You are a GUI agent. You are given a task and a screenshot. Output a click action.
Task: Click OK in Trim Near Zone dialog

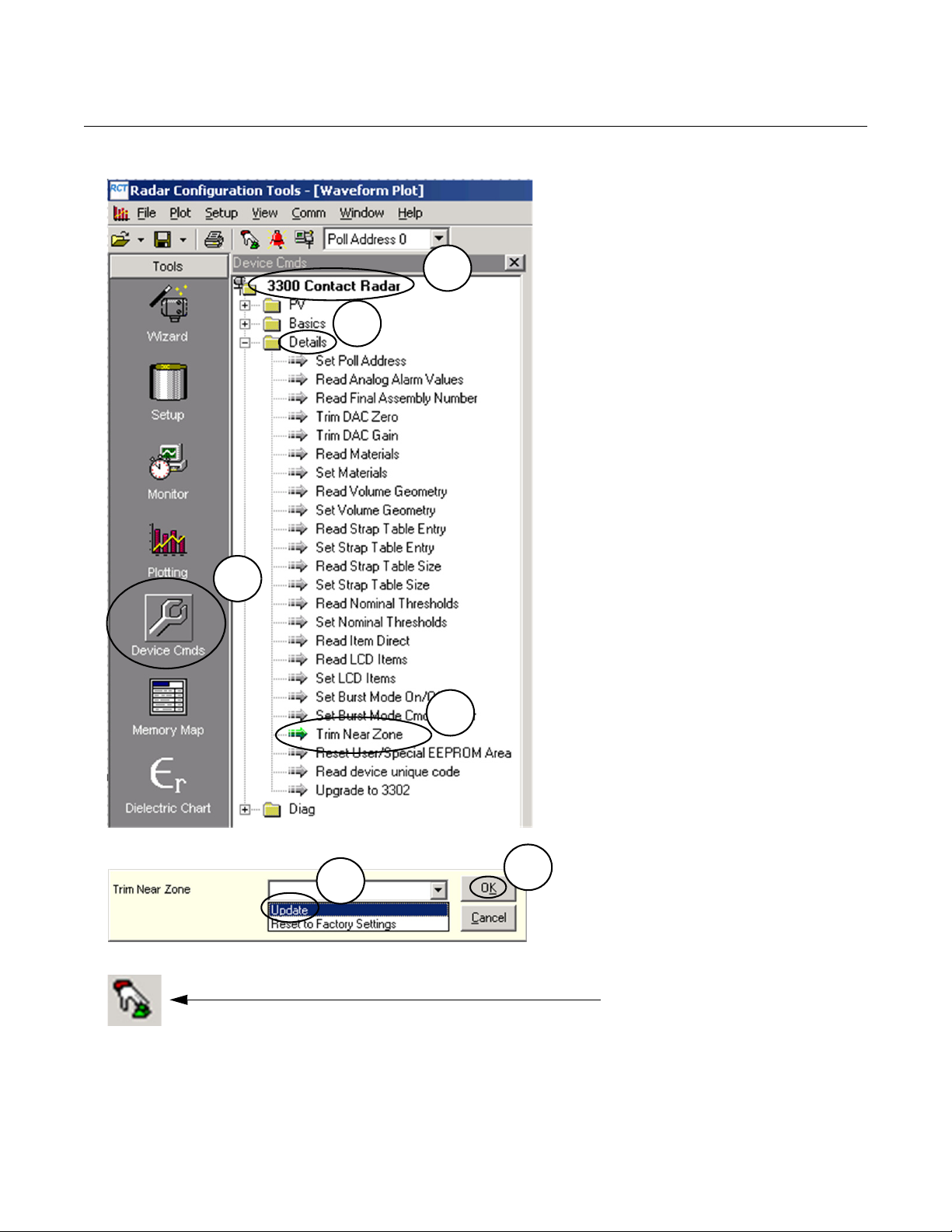pyautogui.click(x=488, y=888)
